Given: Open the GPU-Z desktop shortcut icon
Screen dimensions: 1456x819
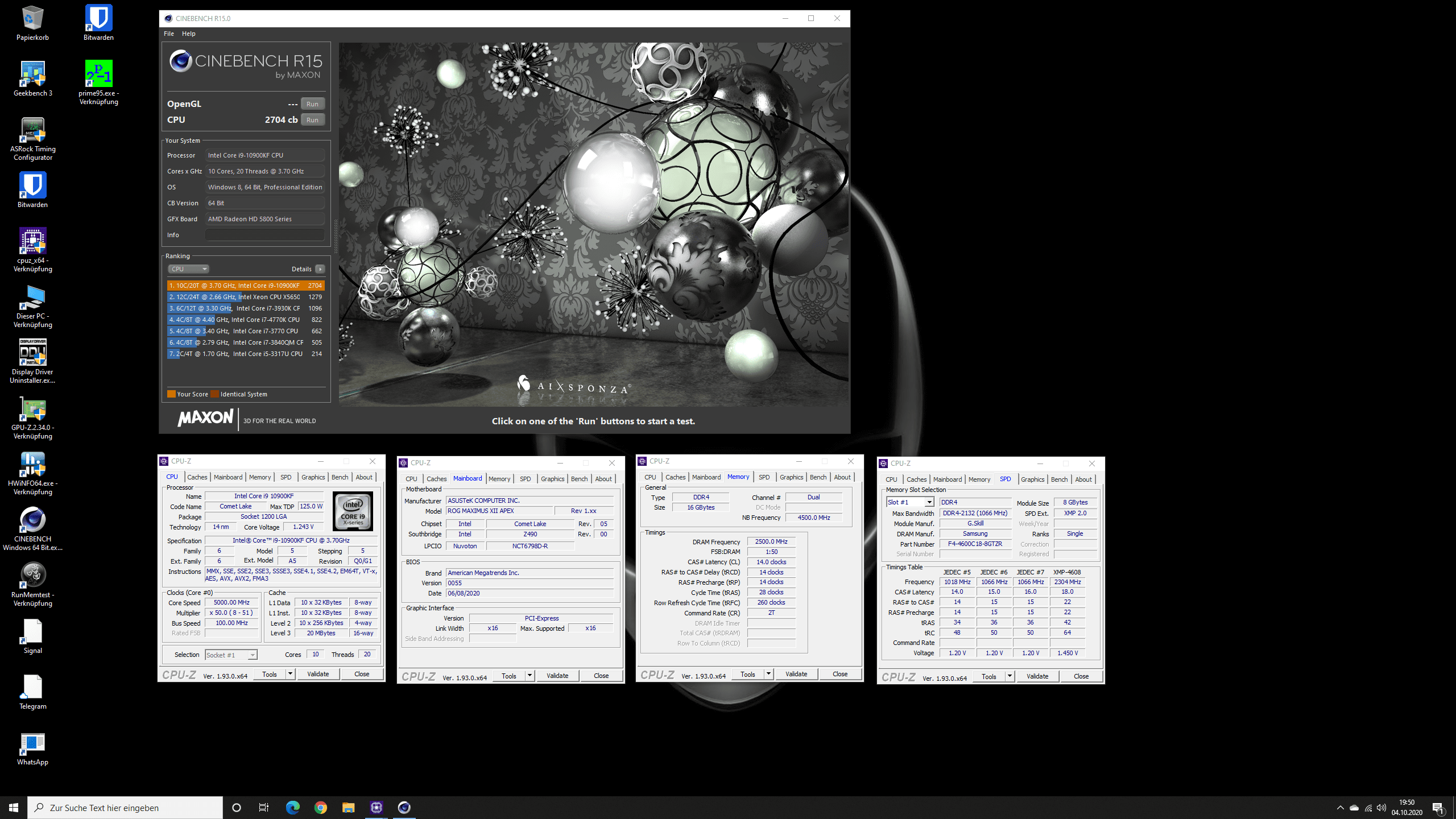Looking at the screenshot, I should tap(32, 409).
